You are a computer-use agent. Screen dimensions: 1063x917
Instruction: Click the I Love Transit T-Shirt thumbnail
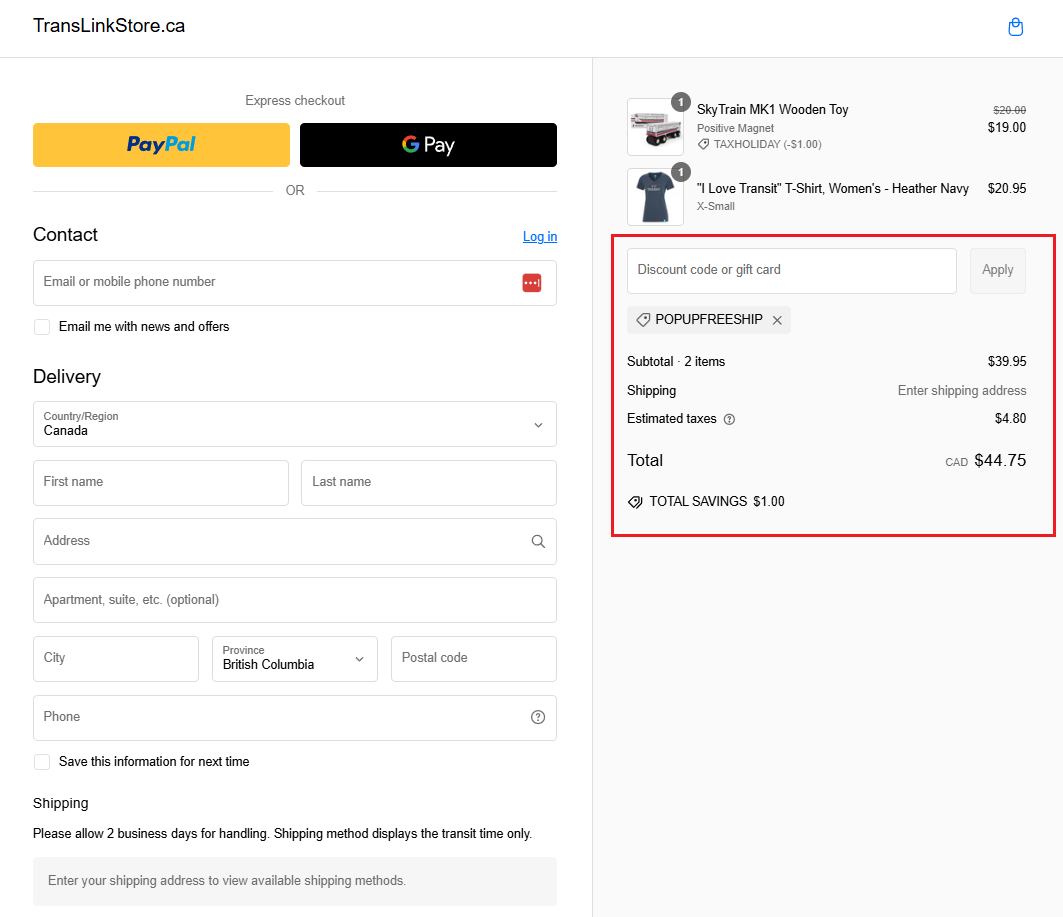(x=655, y=197)
